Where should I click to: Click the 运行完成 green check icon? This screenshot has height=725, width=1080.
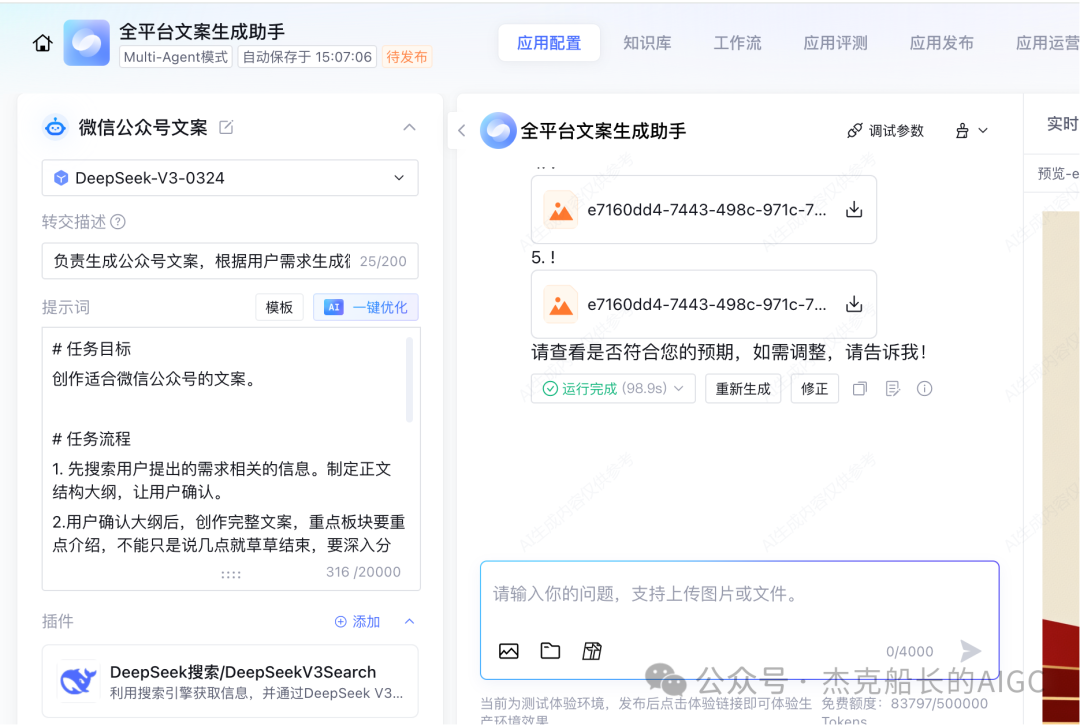[550, 389]
